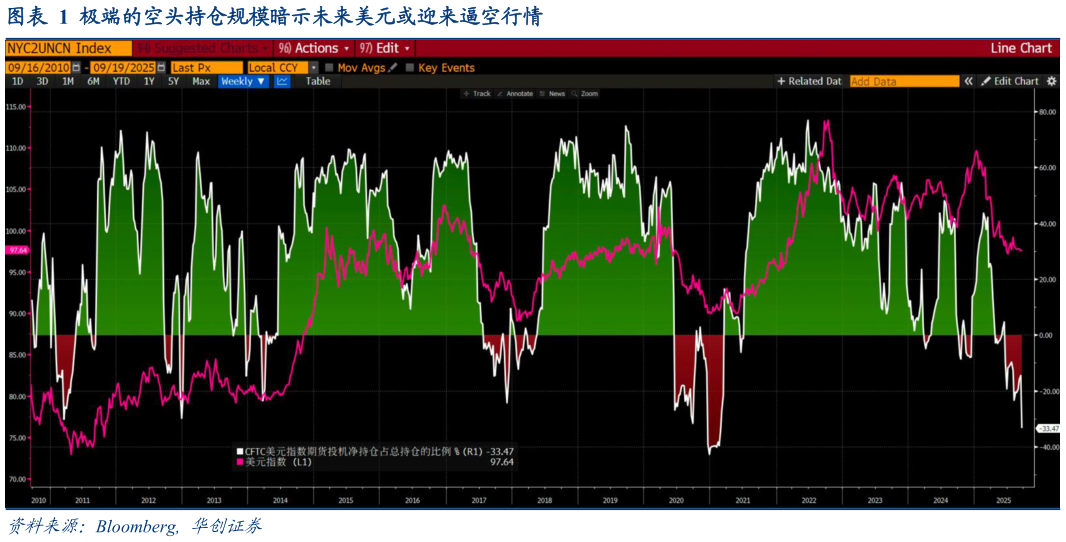The height and width of the screenshot is (542, 1066).
Task: Open chart settings gear icon
Action: 1051,81
